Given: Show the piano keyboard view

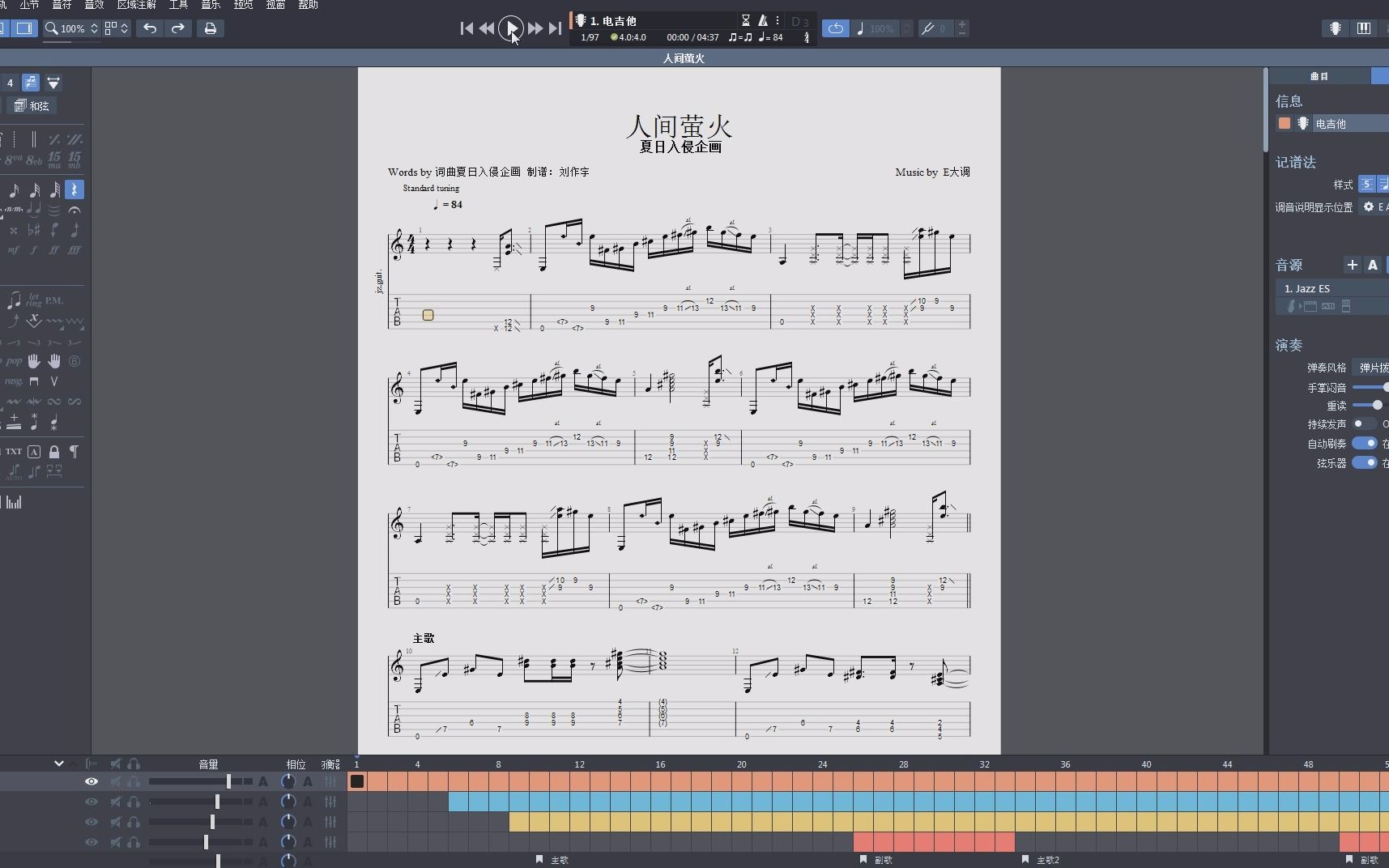Looking at the screenshot, I should coord(1364,28).
